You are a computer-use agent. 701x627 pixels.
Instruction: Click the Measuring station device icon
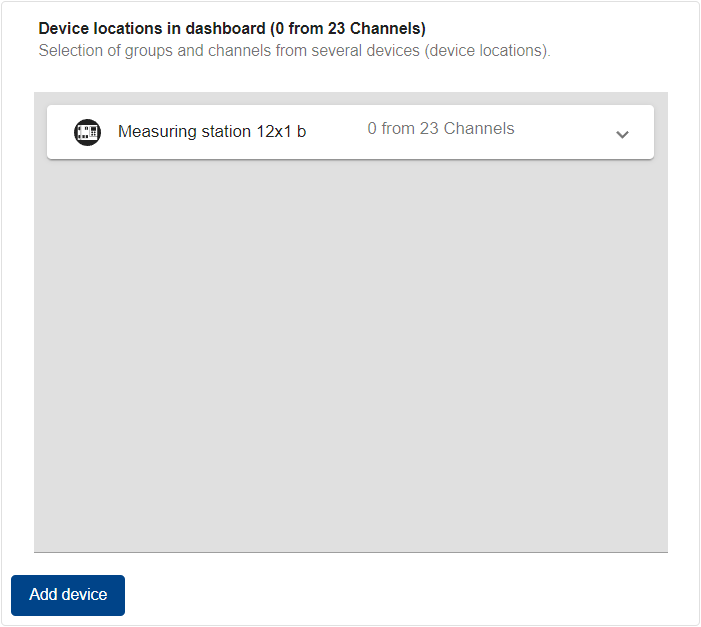point(88,132)
